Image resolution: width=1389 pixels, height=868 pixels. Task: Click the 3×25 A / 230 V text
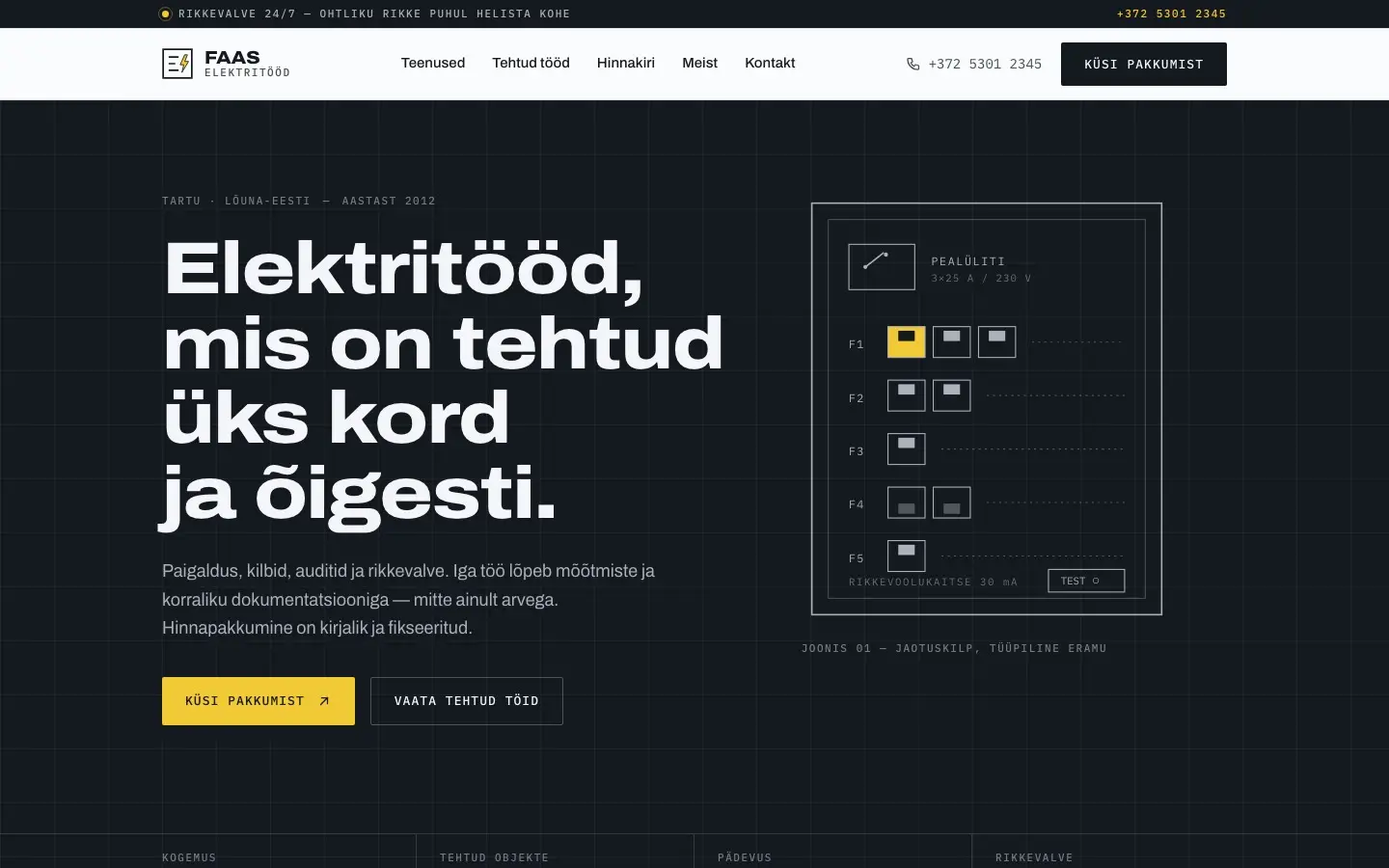tap(981, 279)
